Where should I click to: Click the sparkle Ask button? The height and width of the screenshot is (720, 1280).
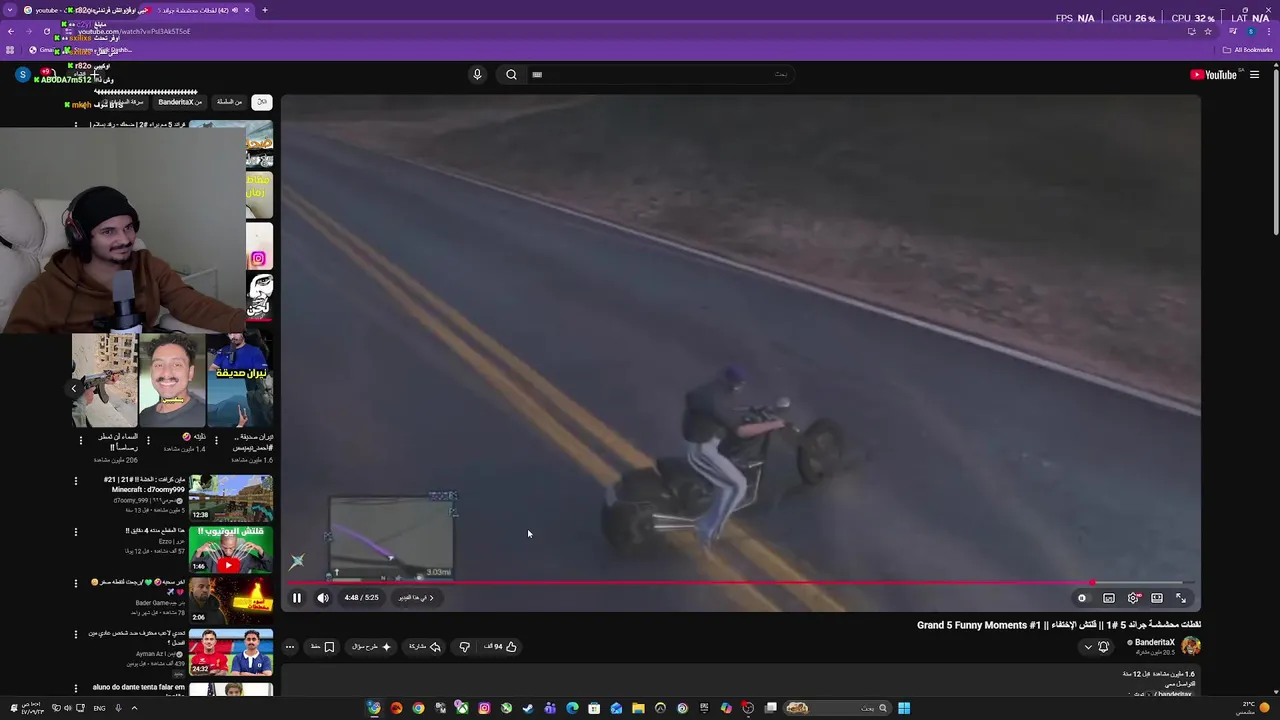[371, 647]
